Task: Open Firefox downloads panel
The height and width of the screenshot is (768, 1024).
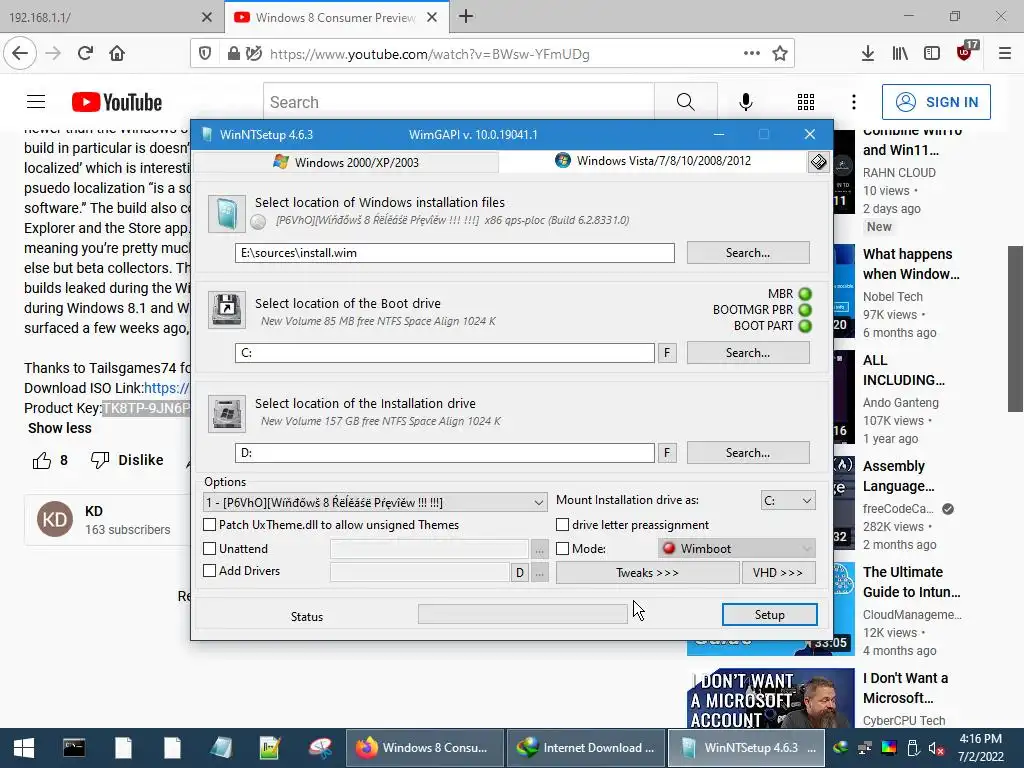Action: [868, 54]
